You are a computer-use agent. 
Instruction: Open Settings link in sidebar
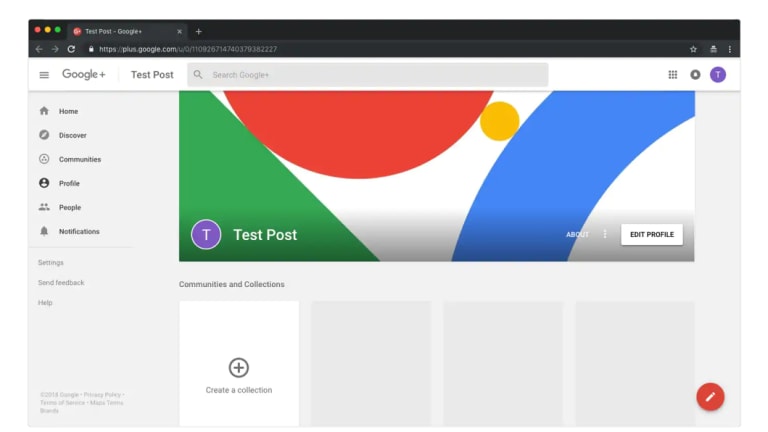[x=51, y=263]
